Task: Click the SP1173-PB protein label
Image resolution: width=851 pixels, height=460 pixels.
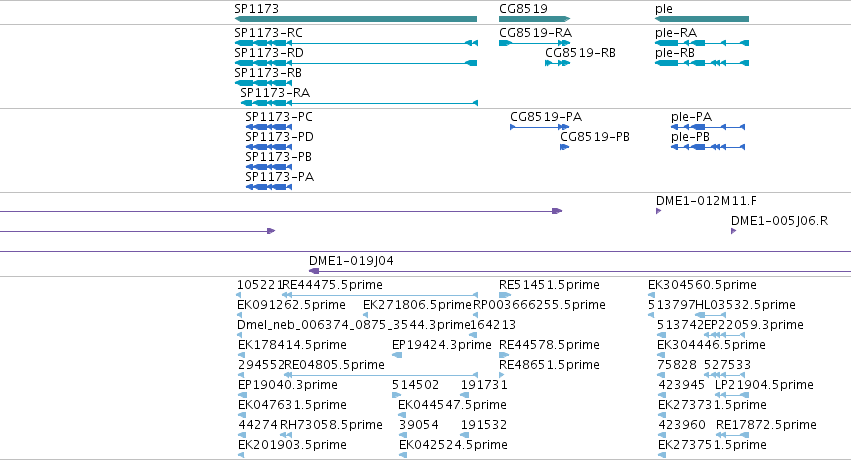Action: point(278,157)
